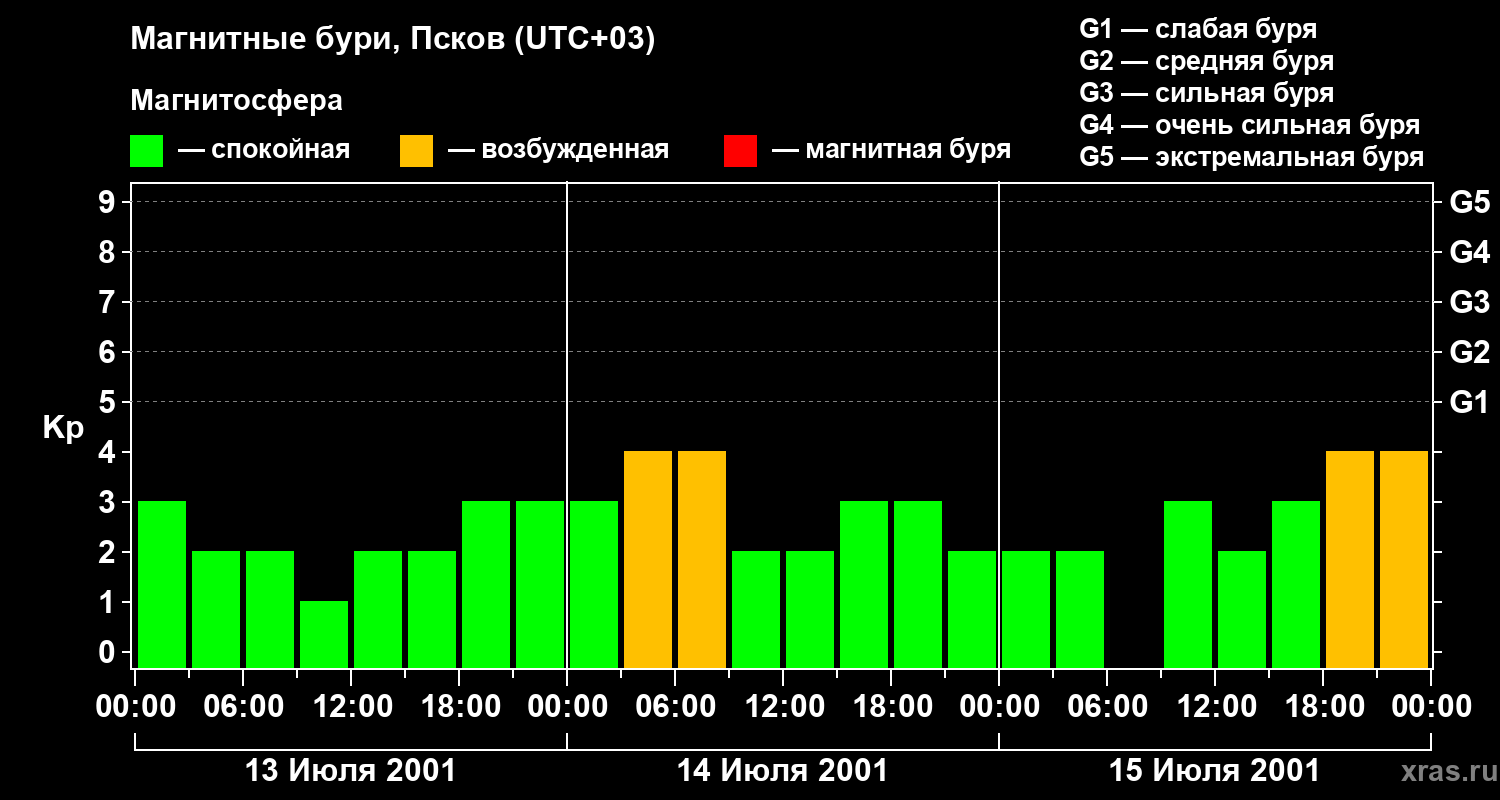Viewport: 1500px width, 800px height.
Task: Click the '12:00' time label above 13 Июля
Action: click(x=351, y=707)
